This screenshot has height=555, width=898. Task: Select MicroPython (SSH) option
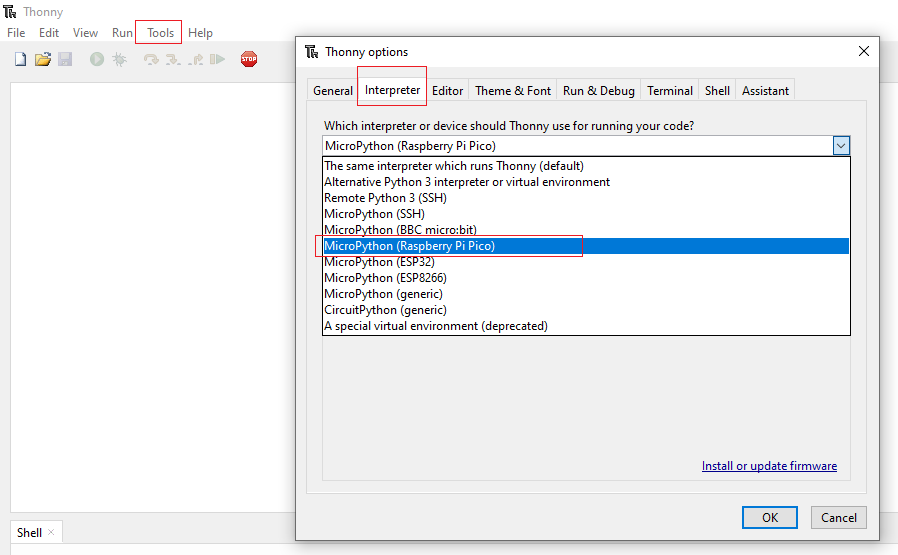586,214
